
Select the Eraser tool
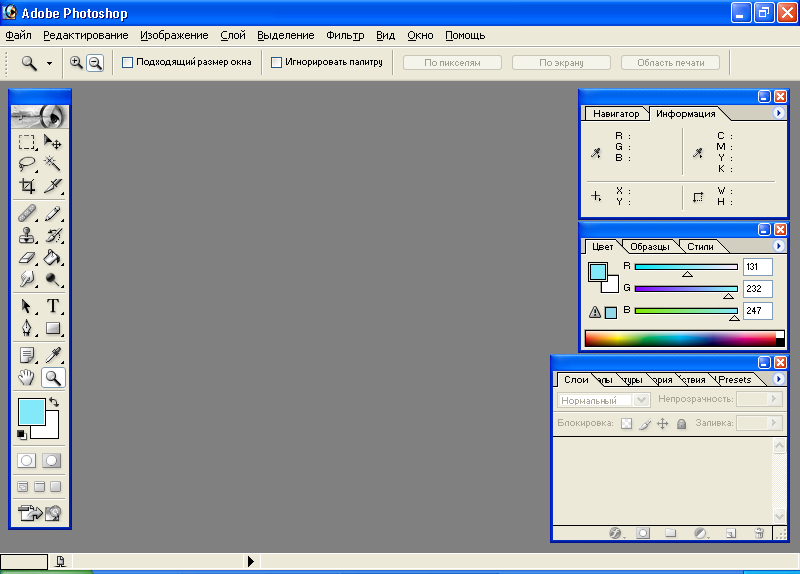pyautogui.click(x=27, y=258)
